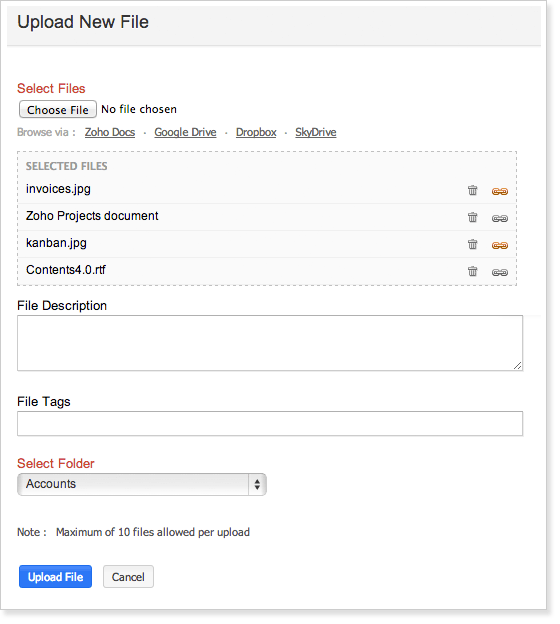Viewport: 560px width, 624px height.
Task: Click the No file chosen text
Action: (x=139, y=109)
